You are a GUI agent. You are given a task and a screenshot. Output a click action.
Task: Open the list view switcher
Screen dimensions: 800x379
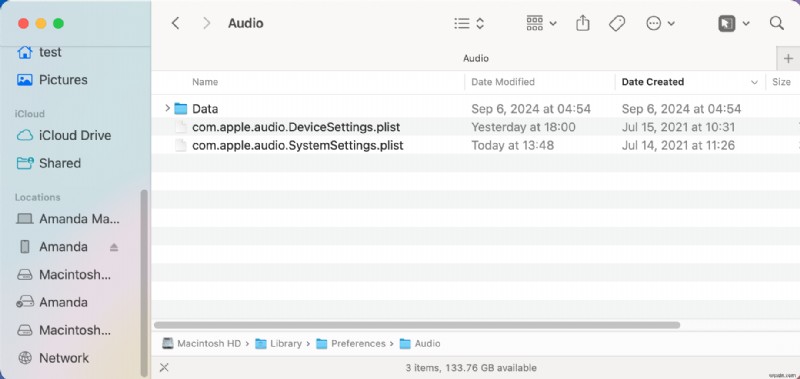coord(469,23)
